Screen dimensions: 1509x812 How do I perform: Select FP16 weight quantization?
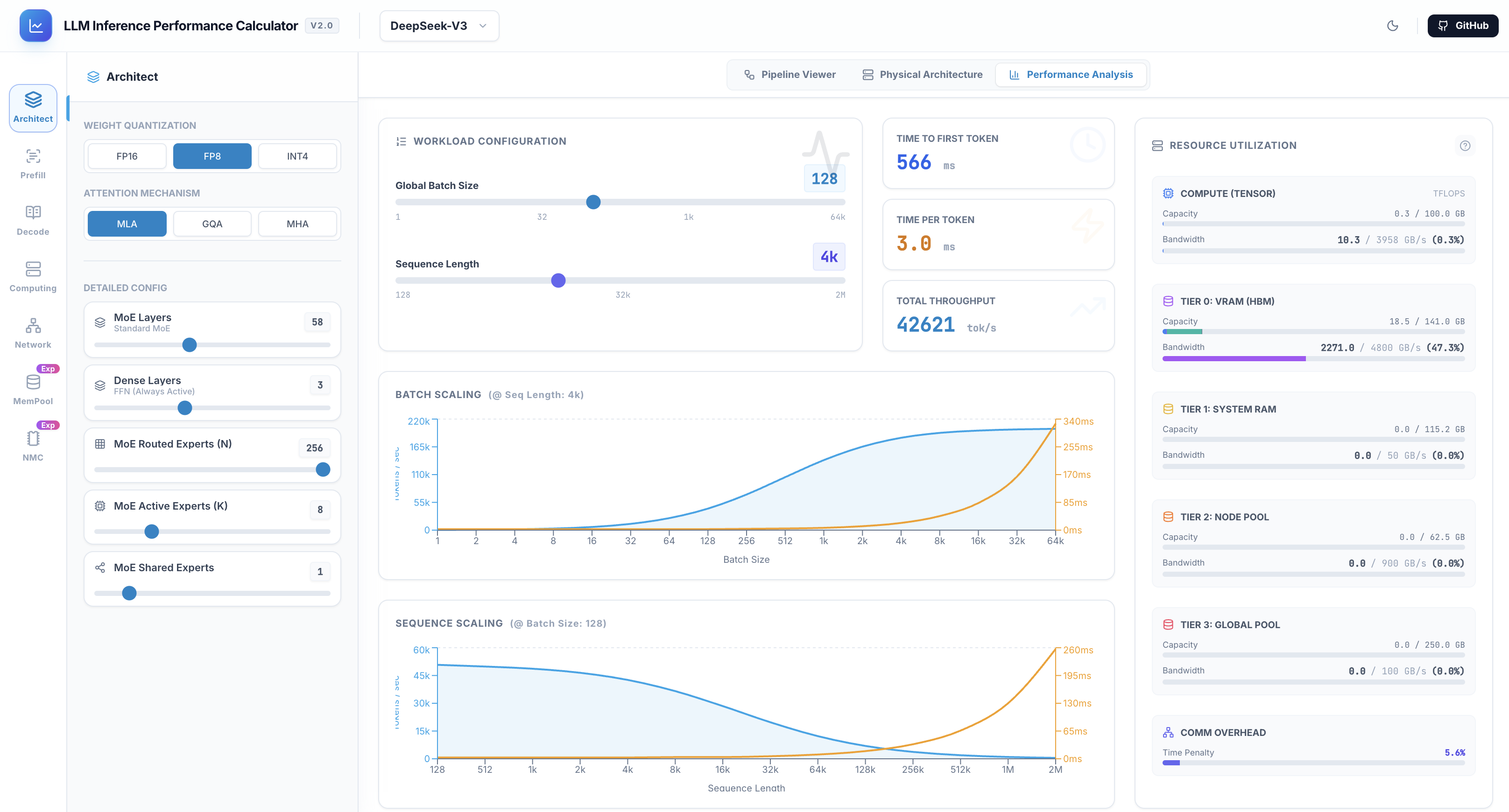[127, 156]
